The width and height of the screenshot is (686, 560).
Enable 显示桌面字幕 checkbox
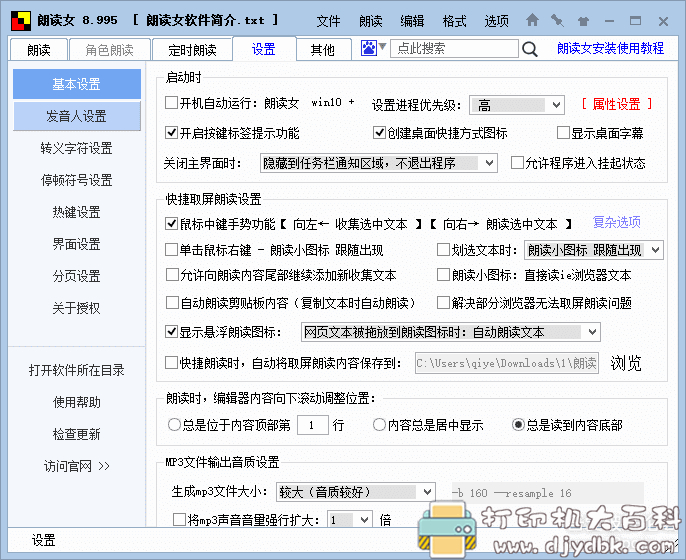563,133
